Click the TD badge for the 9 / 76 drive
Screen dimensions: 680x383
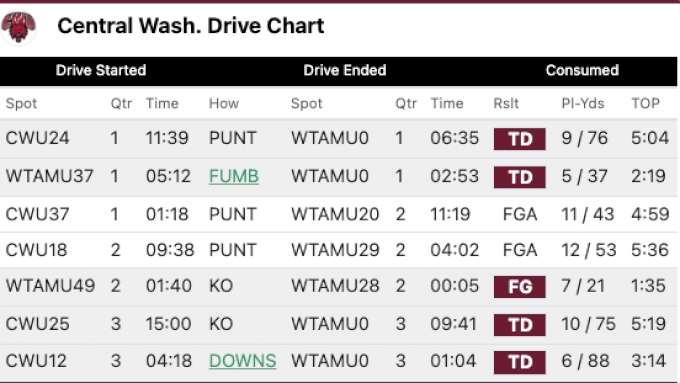pos(520,139)
